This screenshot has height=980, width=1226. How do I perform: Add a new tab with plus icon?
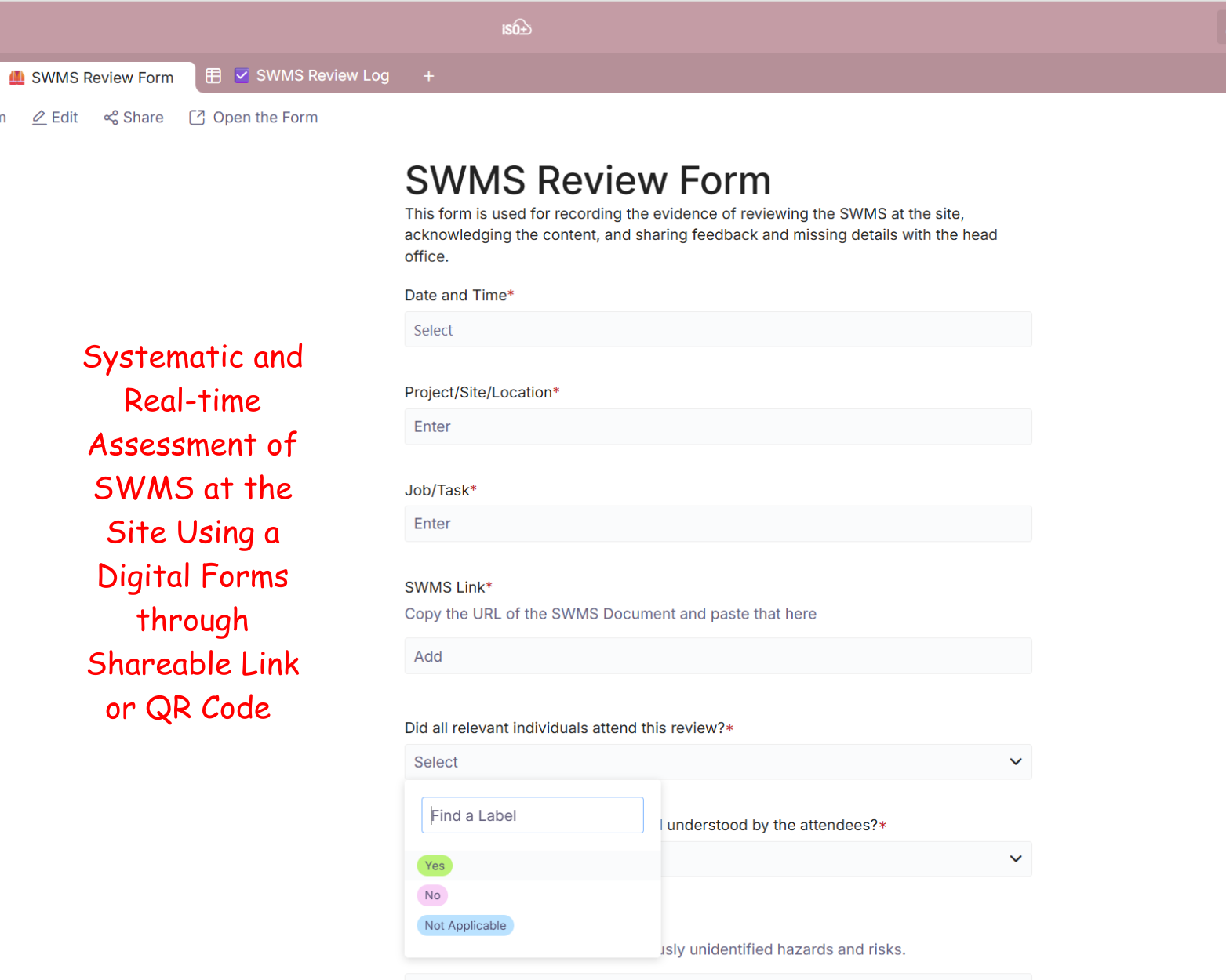429,76
